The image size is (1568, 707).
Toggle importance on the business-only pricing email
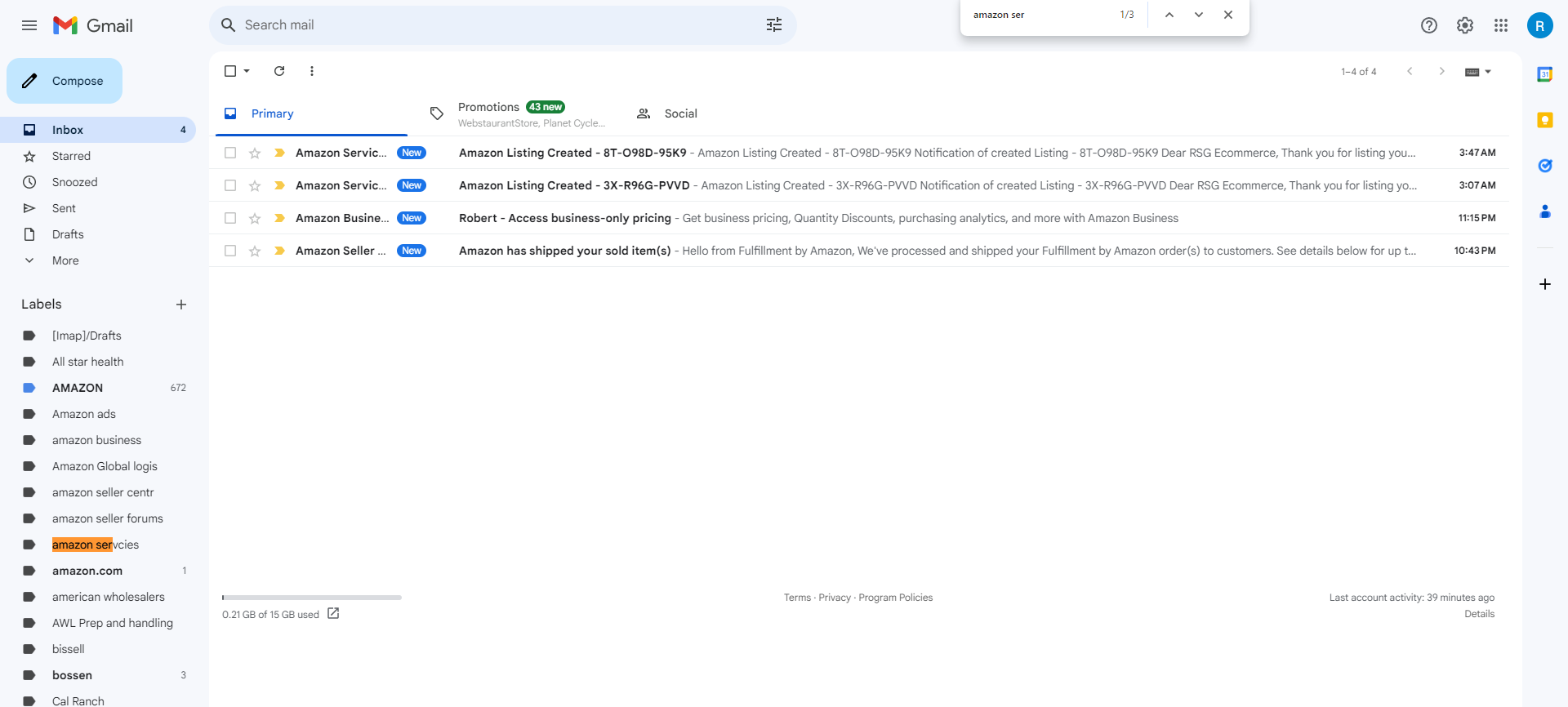click(279, 218)
